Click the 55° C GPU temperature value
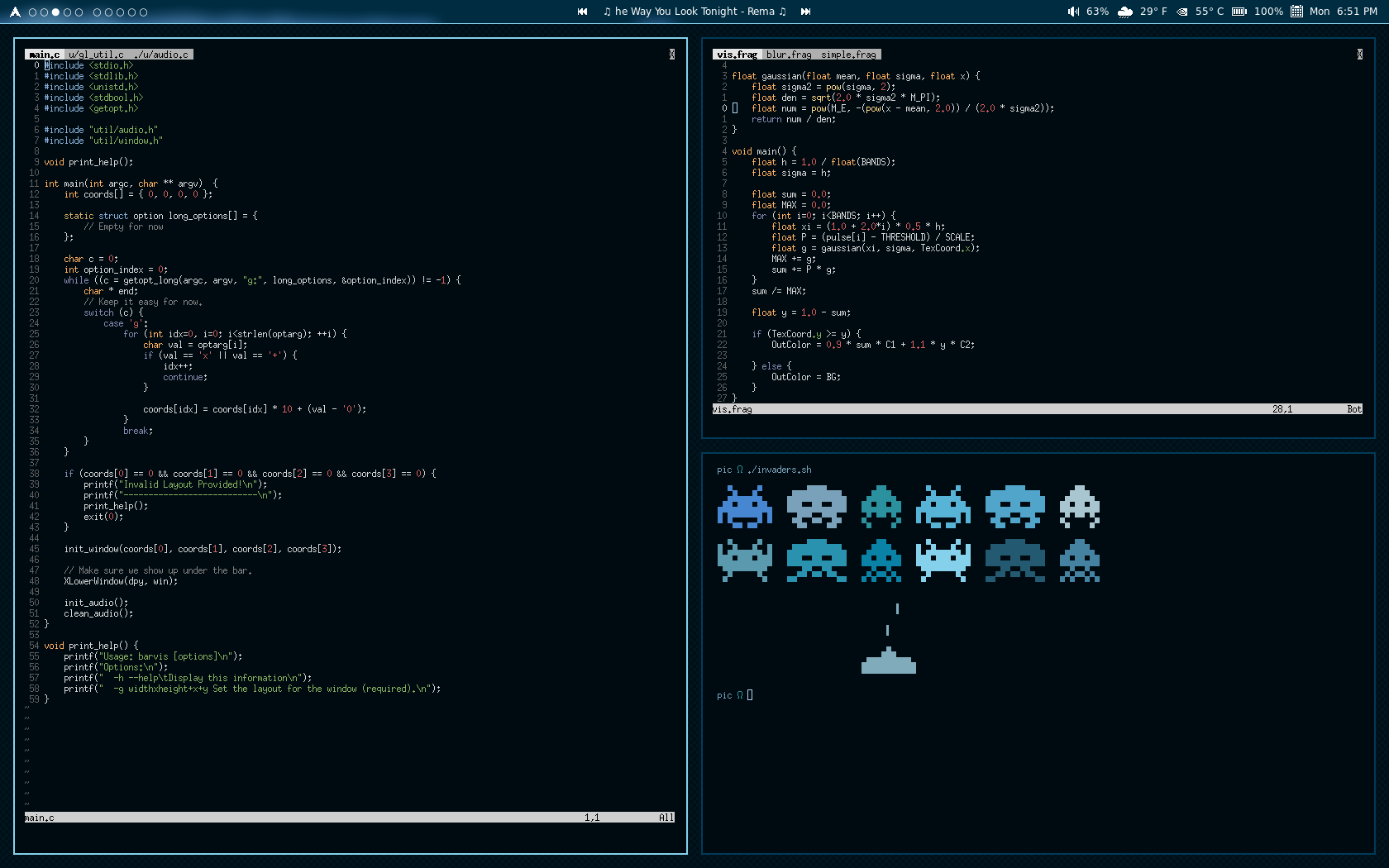 pos(1210,12)
